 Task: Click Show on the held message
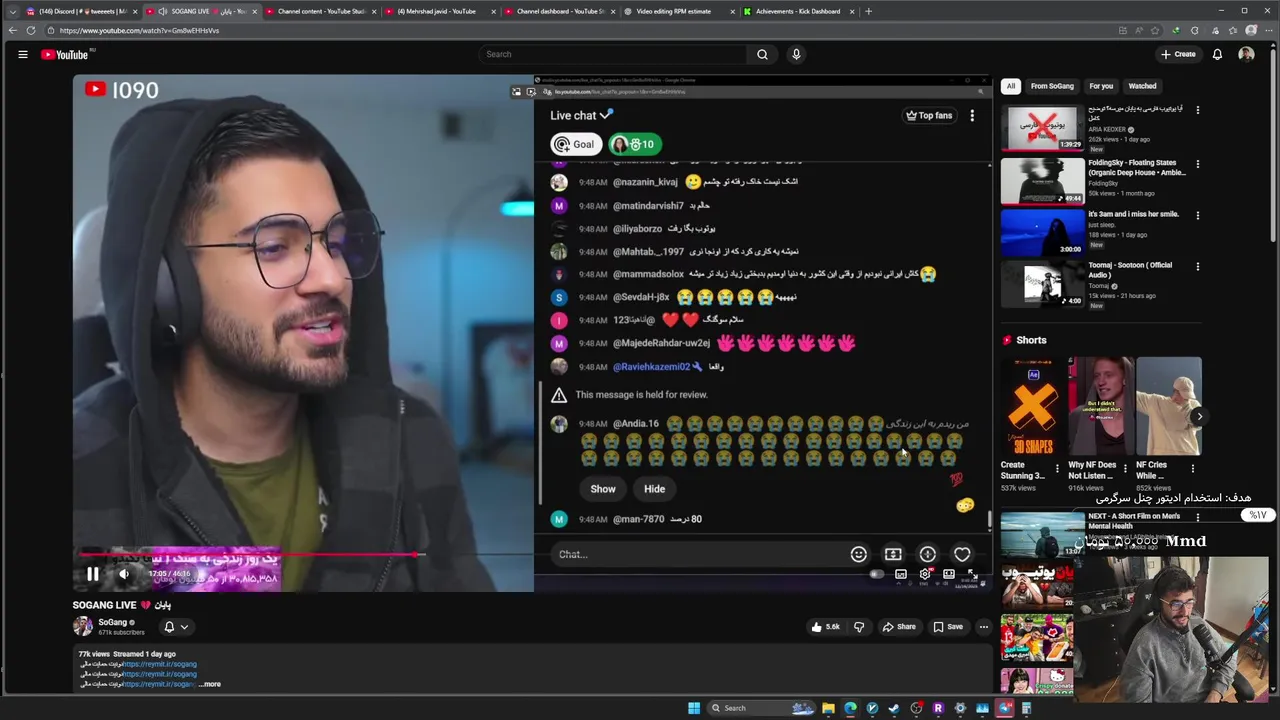click(x=603, y=489)
